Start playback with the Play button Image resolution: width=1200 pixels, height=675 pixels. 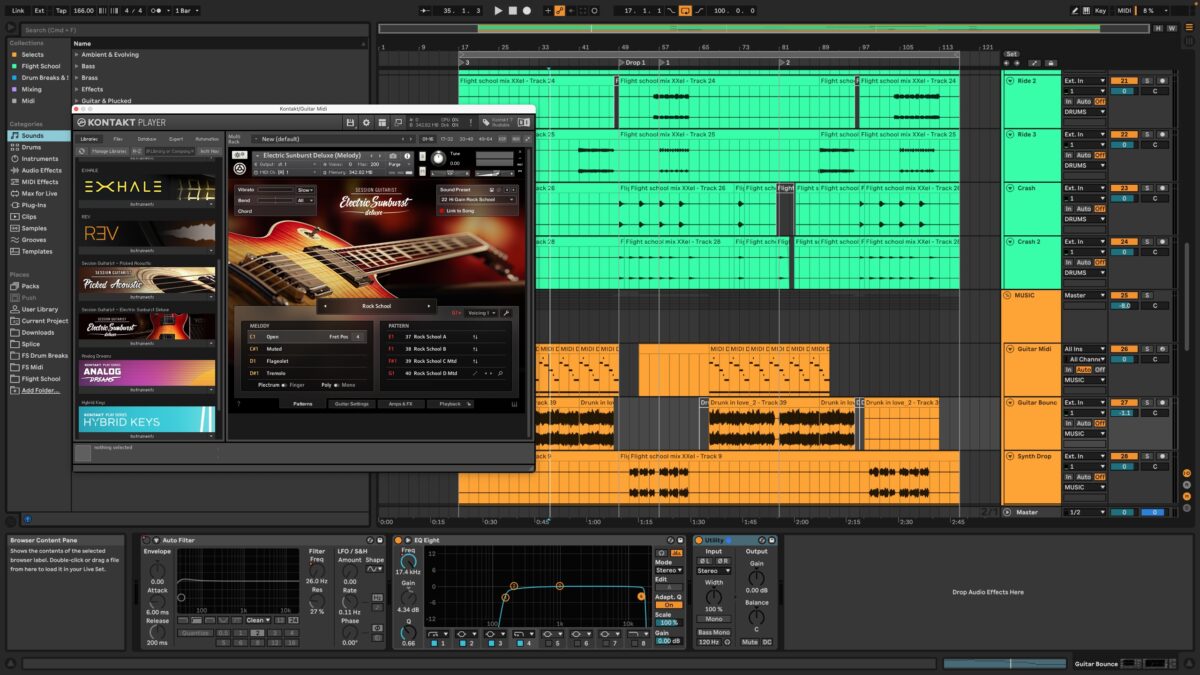498,10
